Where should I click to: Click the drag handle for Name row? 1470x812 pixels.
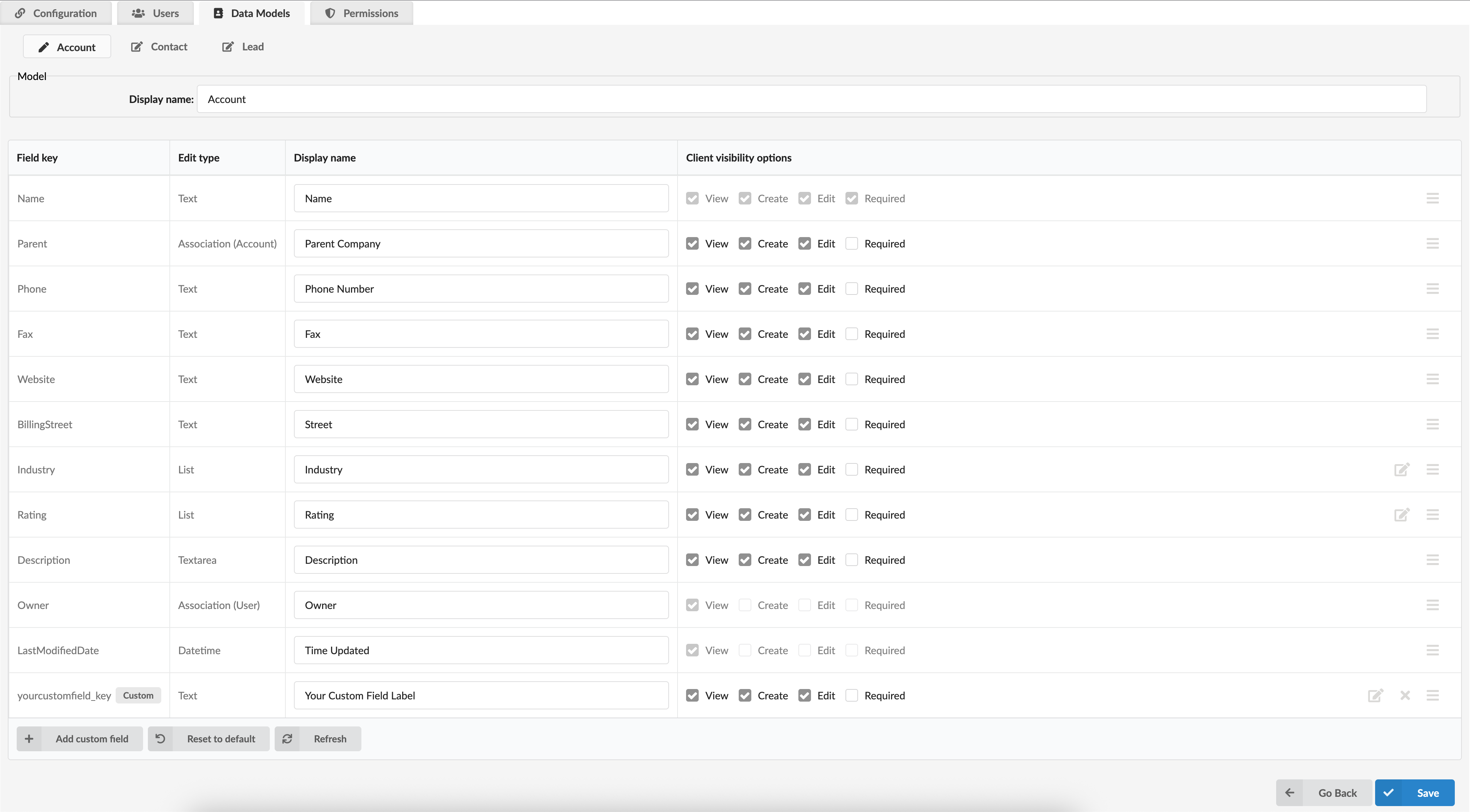1432,198
